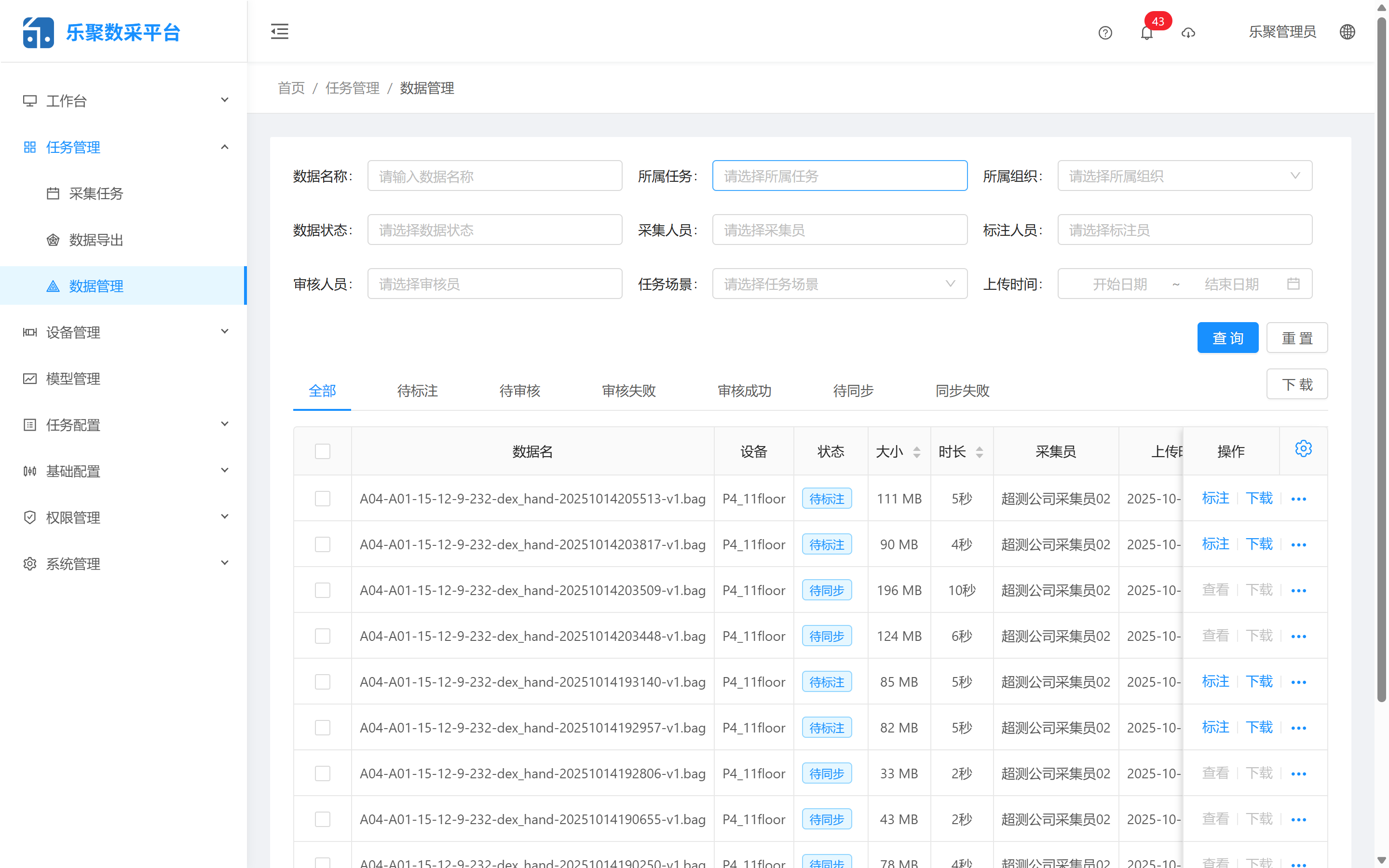The image size is (1389, 868).
Task: Open the 乐聚数采平台 logo
Action: (x=102, y=31)
